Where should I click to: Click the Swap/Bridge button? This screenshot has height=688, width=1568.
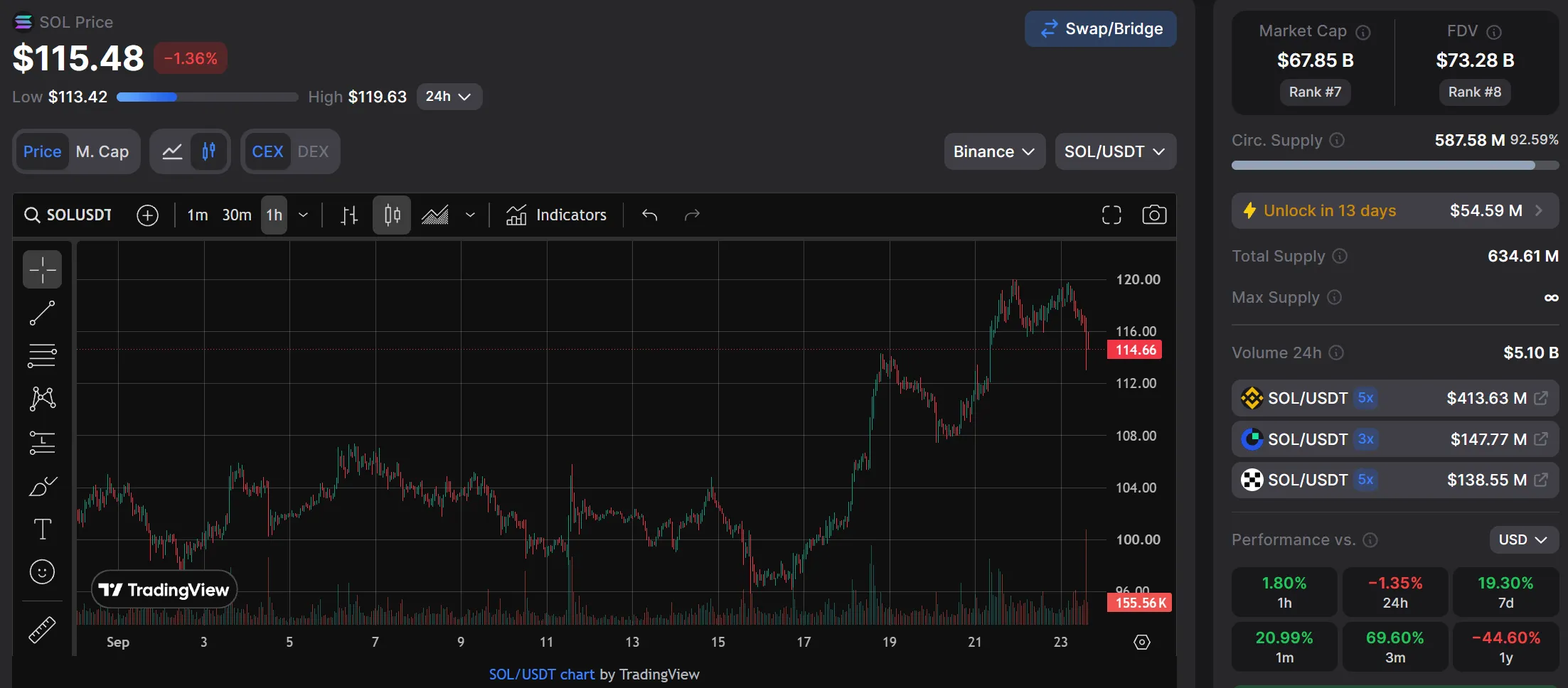(1100, 29)
